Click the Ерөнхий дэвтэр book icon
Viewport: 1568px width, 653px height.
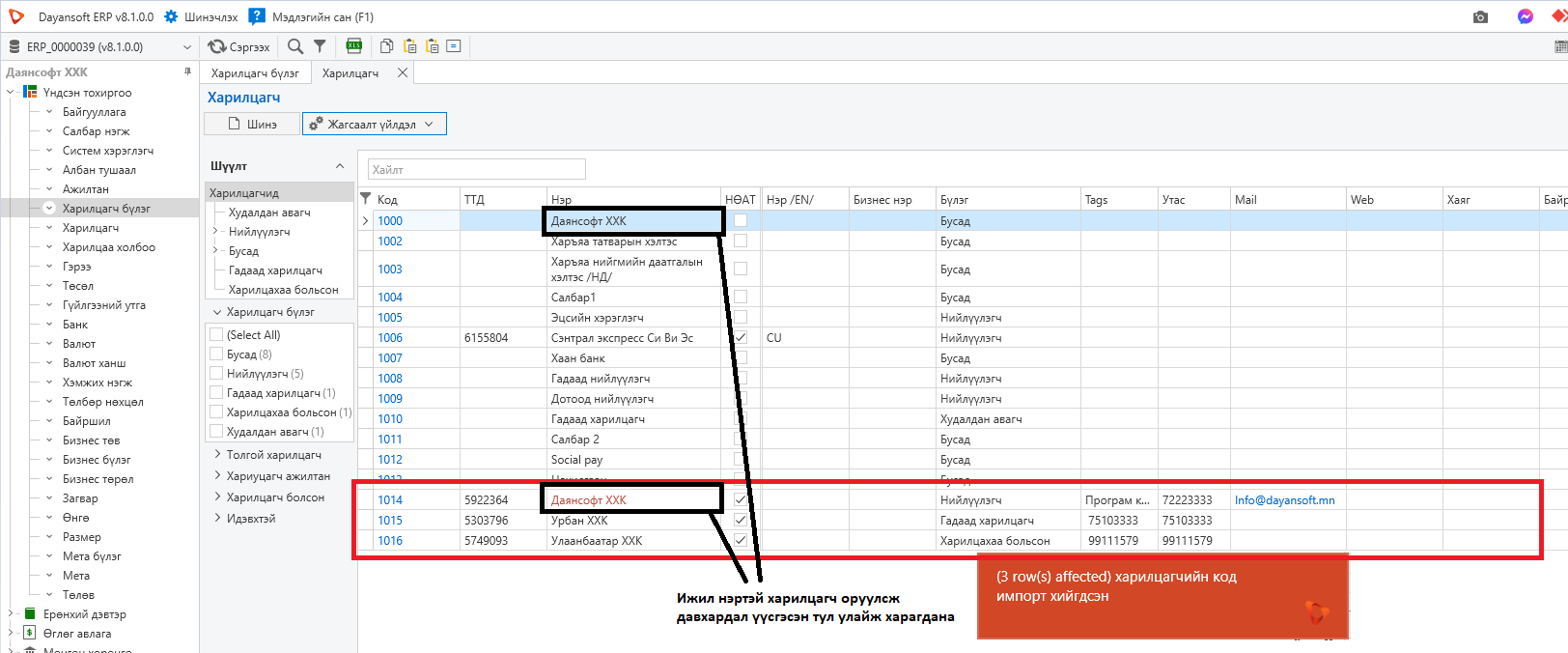coord(30,614)
